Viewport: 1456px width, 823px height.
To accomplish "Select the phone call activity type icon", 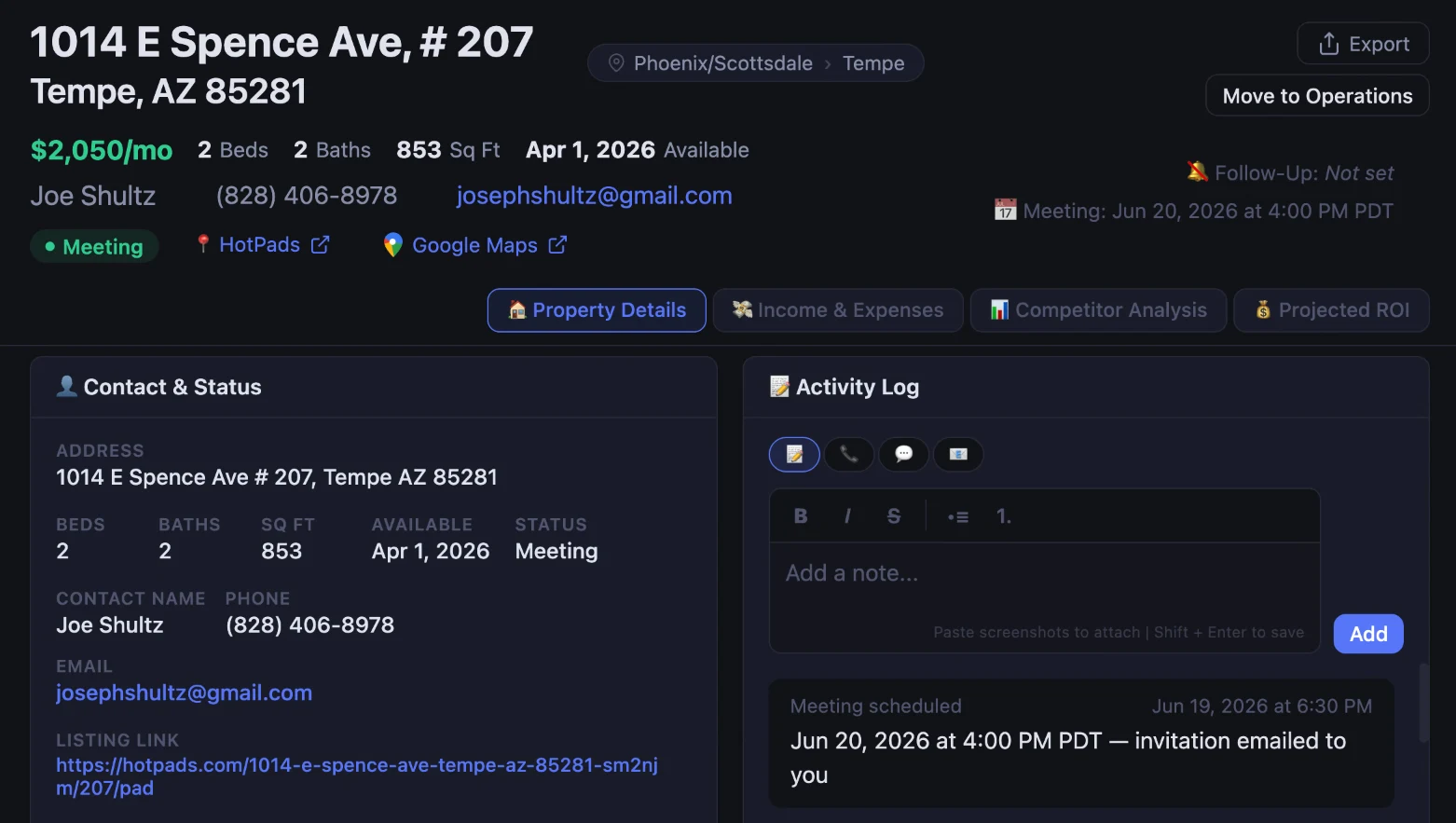I will (x=849, y=454).
